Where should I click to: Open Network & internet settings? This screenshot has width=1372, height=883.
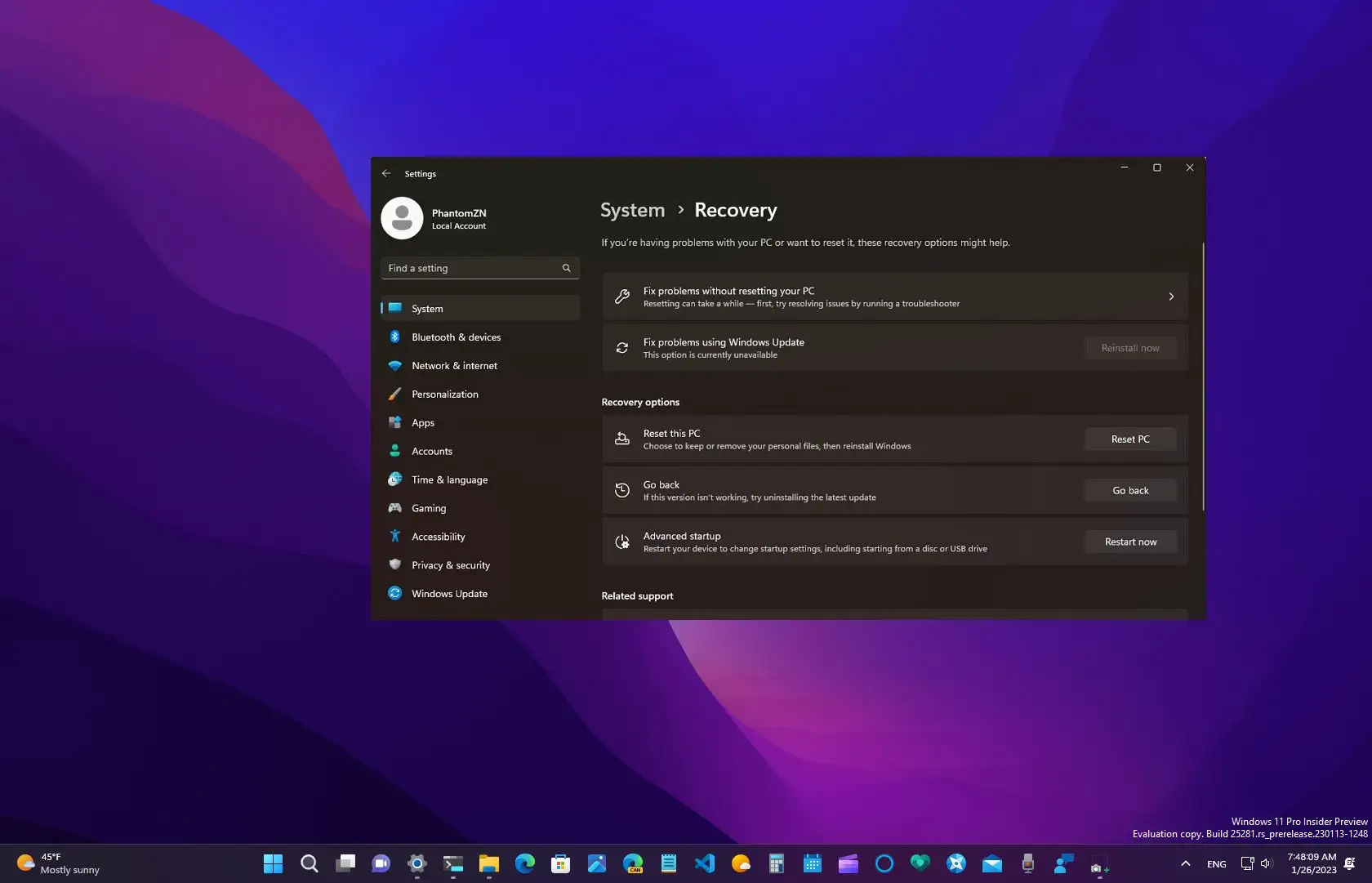(480, 365)
